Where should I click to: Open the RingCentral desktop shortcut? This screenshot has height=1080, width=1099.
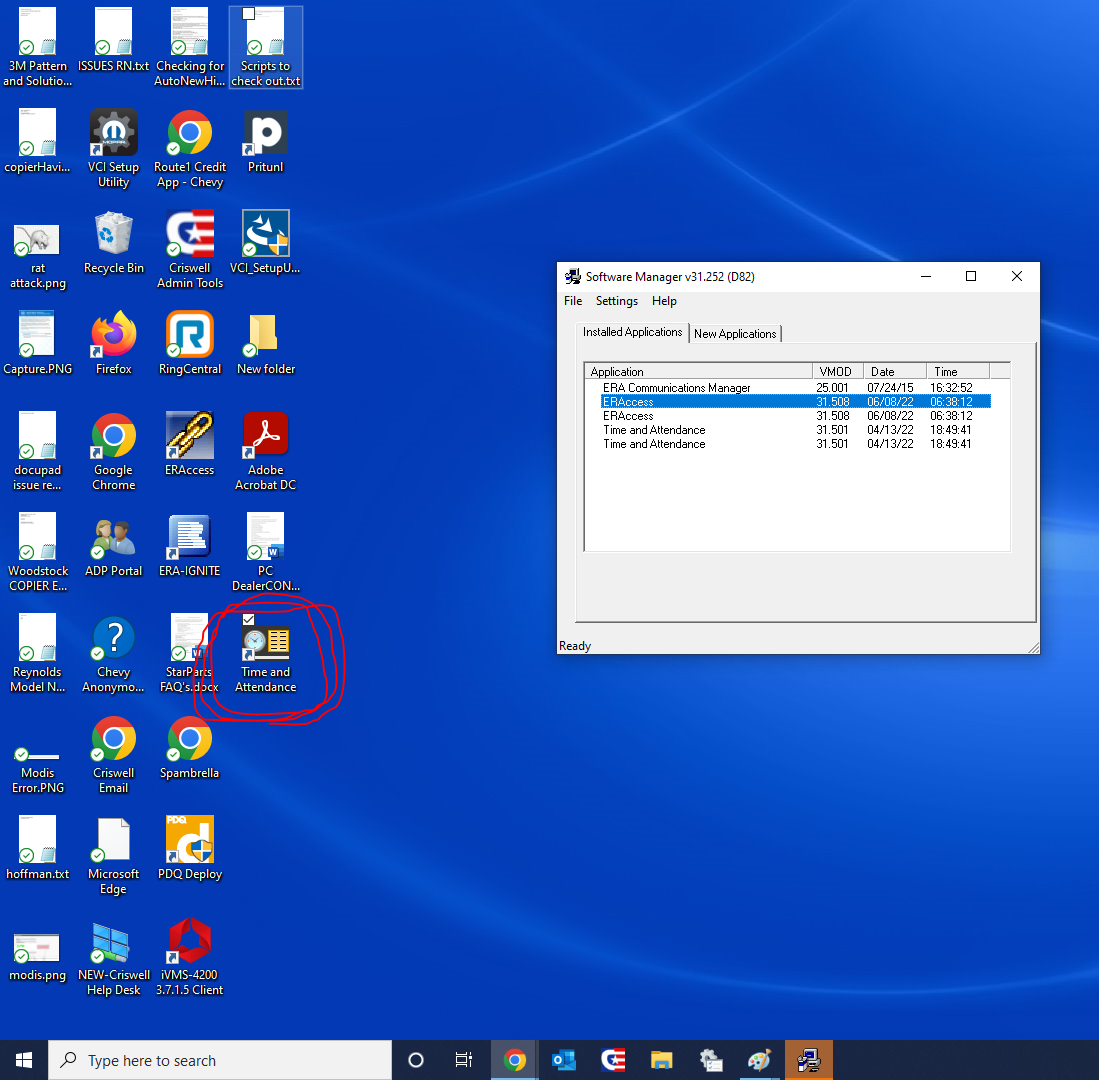(189, 343)
